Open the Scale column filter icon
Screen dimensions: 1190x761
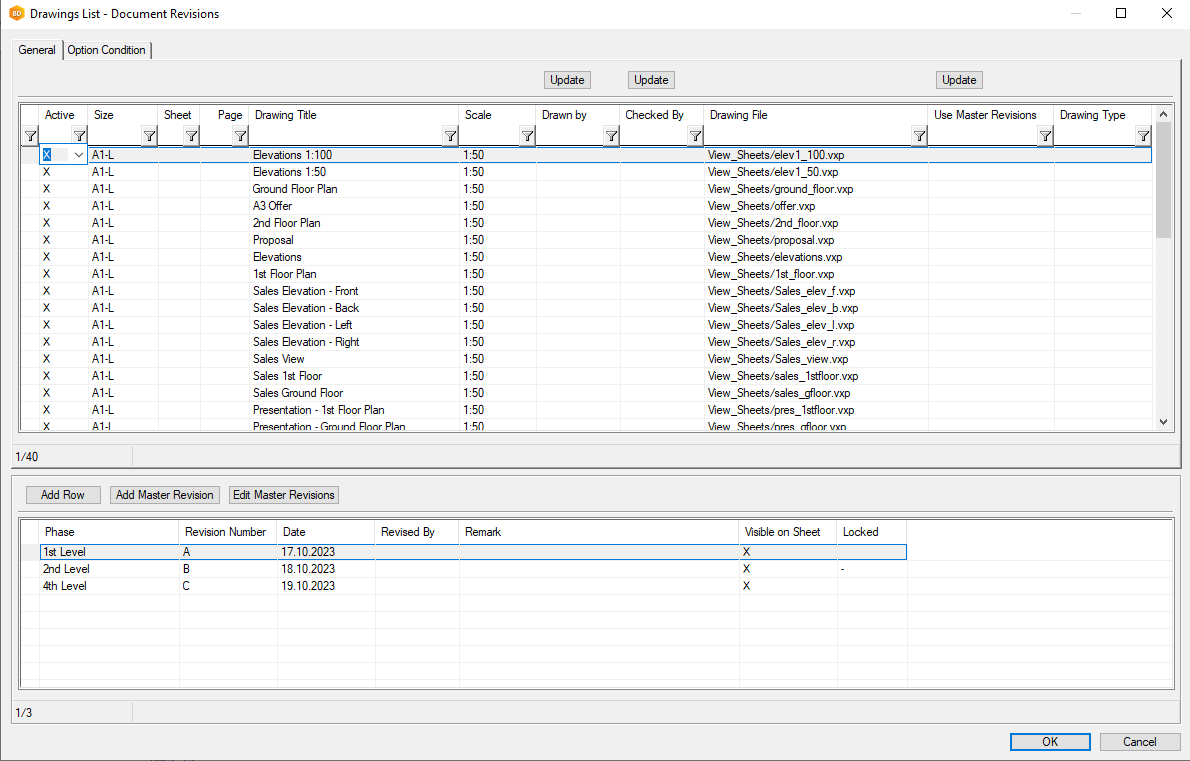point(527,136)
